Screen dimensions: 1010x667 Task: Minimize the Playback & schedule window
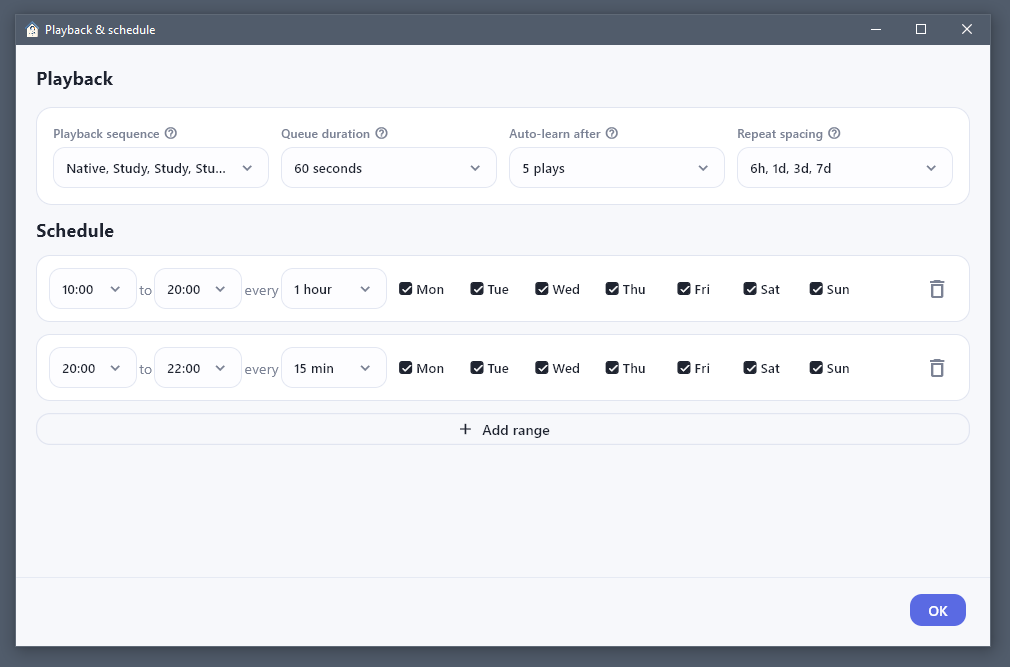point(876,30)
